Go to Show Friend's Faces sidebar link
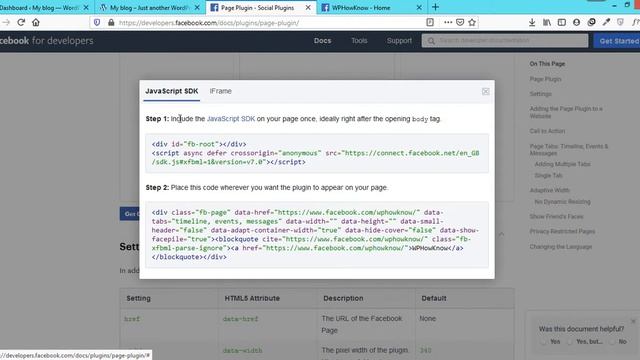Image resolution: width=640 pixels, height=360 pixels. [556, 216]
